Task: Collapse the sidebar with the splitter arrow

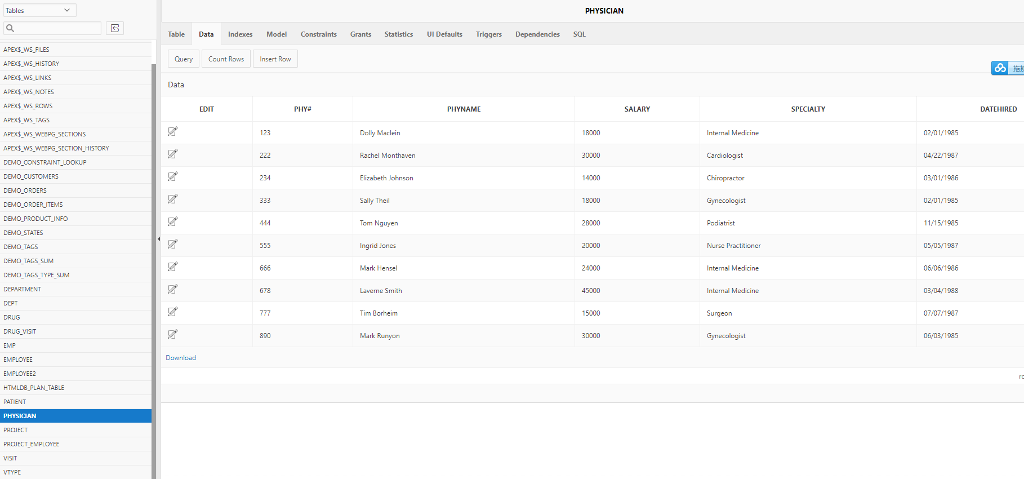Action: (159, 239)
